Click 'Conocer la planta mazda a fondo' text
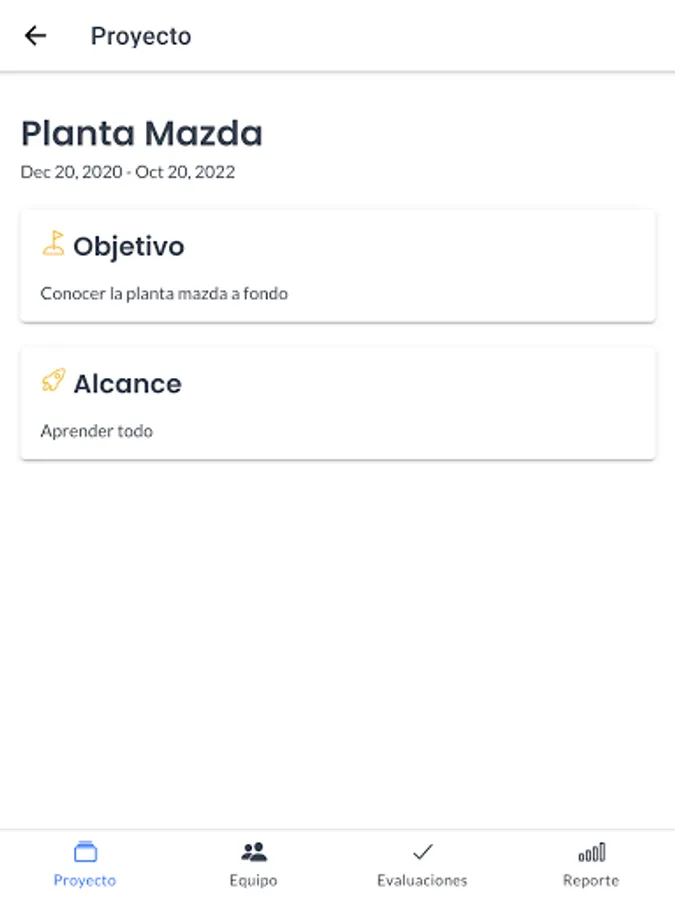 [x=164, y=294]
